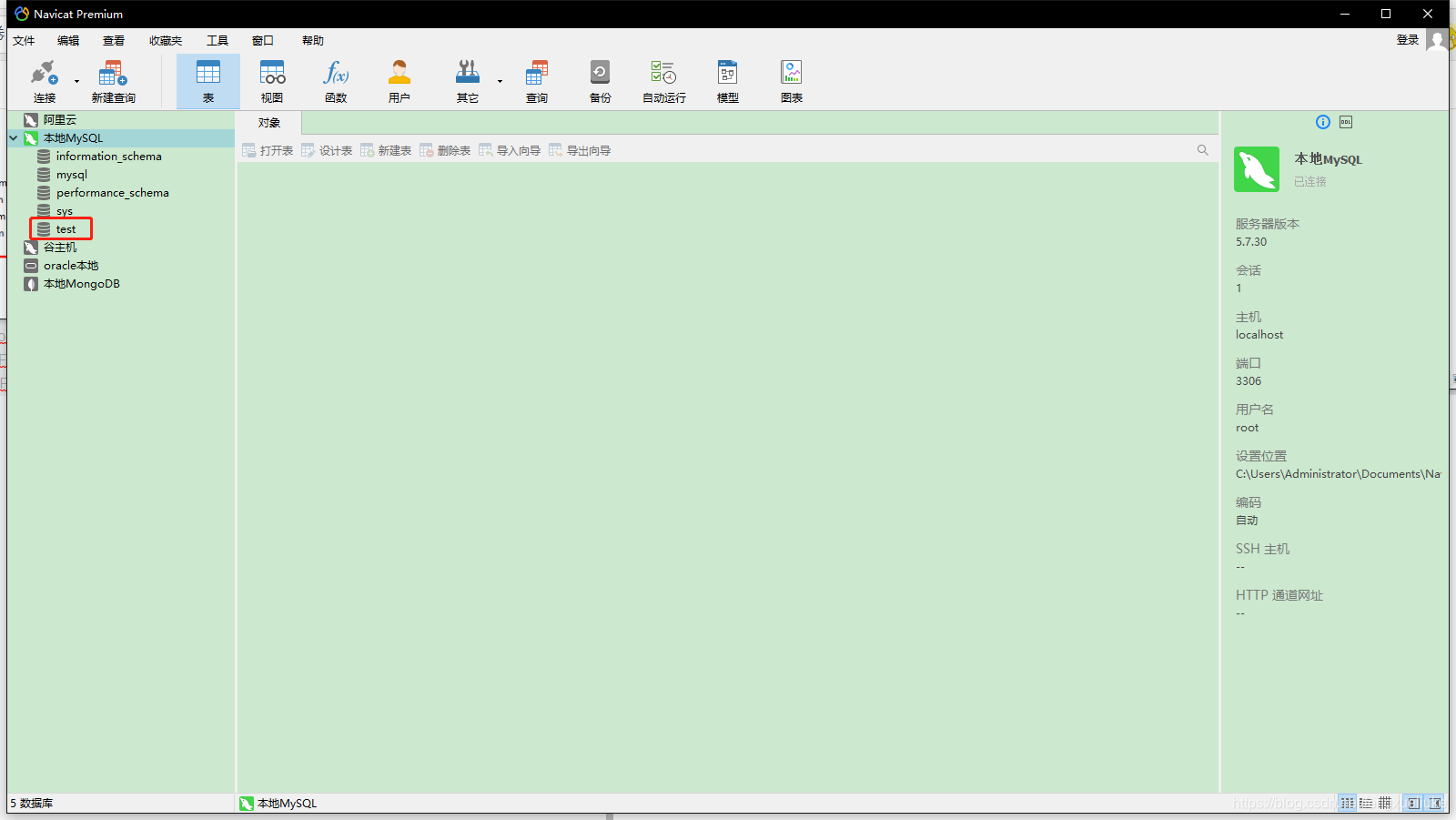Open the 帮助 menu
Viewport: 1456px width, 820px height.
[x=313, y=40]
